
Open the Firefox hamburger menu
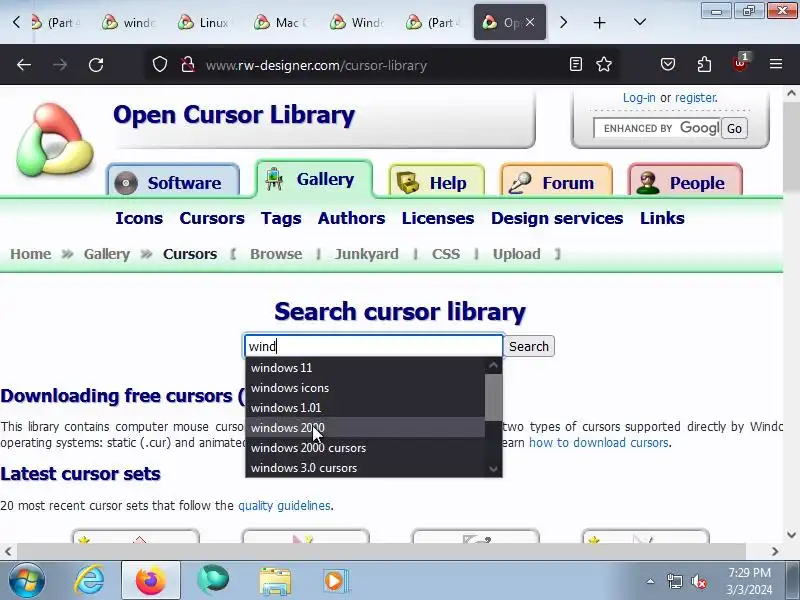pyautogui.click(x=776, y=64)
